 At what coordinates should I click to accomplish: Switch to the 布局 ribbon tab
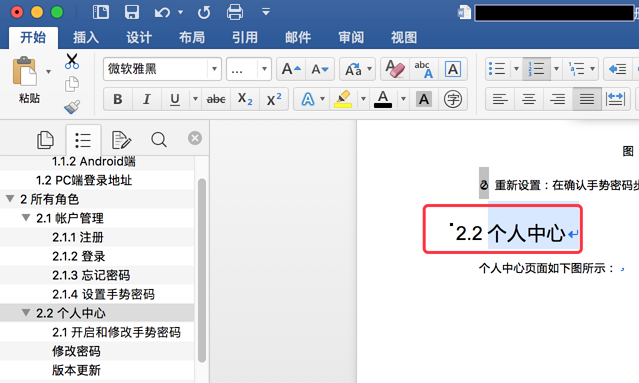pos(192,37)
